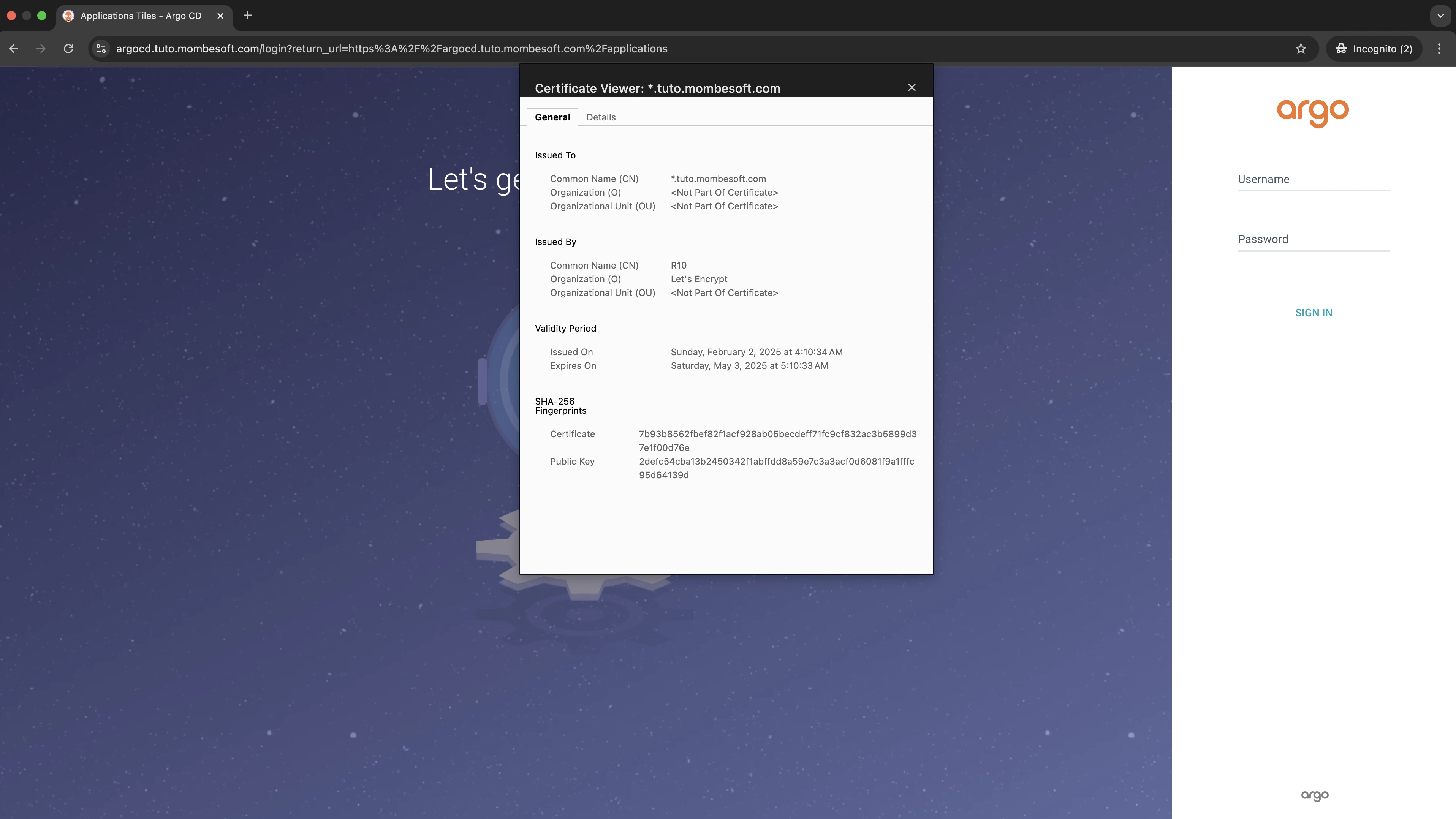Focus the Username input field
The image size is (1456, 819).
1313,180
